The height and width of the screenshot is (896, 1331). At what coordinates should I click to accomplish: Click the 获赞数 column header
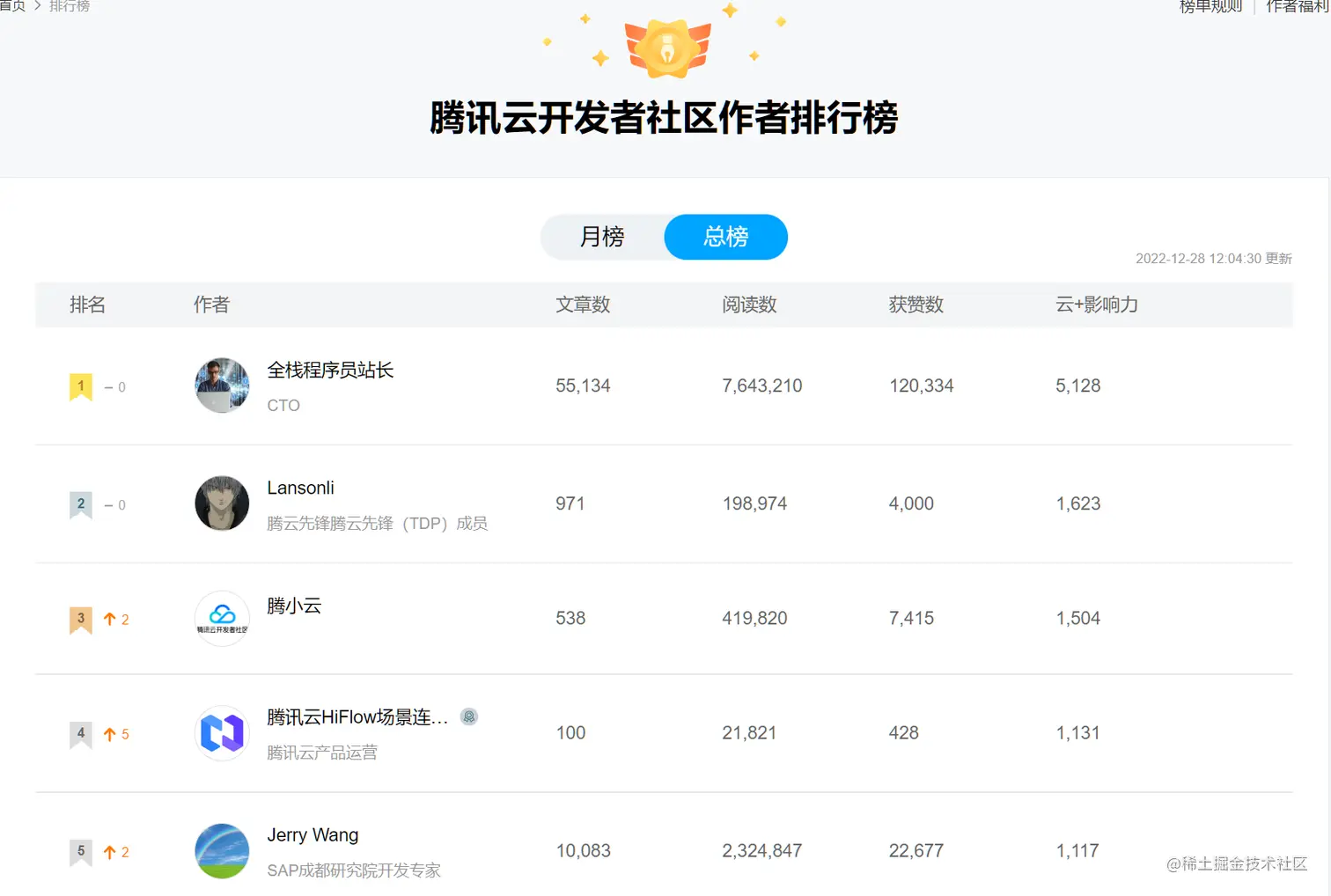tap(916, 305)
